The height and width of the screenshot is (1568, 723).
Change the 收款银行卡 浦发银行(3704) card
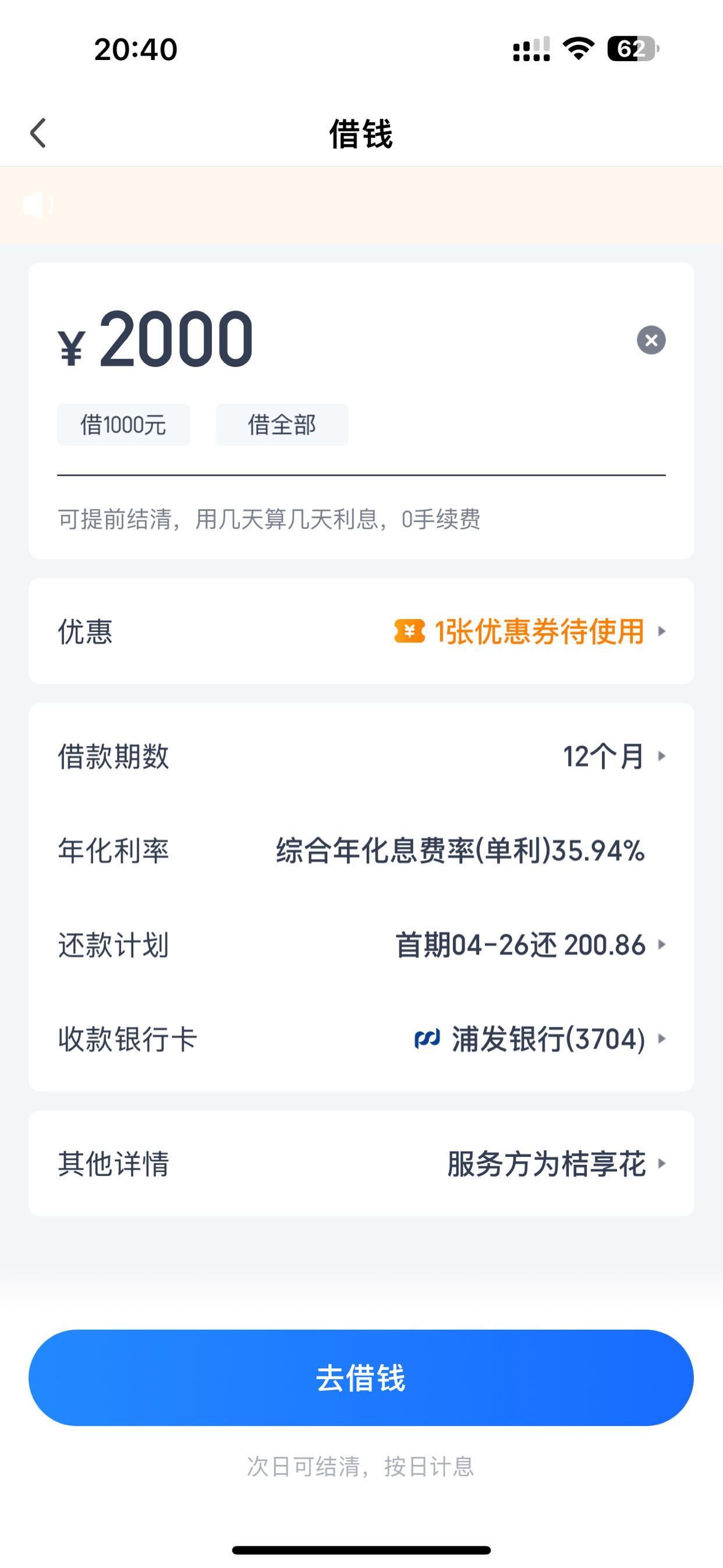click(361, 1039)
